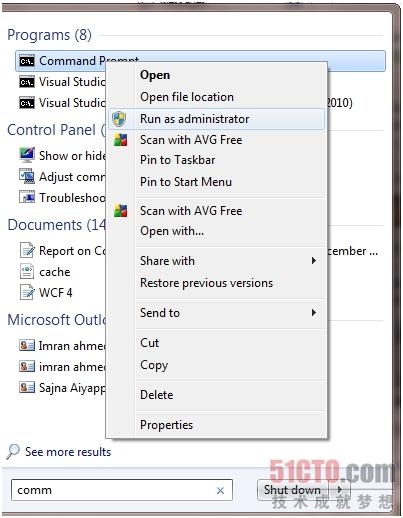Open the arrow next to Shut down

point(339,490)
